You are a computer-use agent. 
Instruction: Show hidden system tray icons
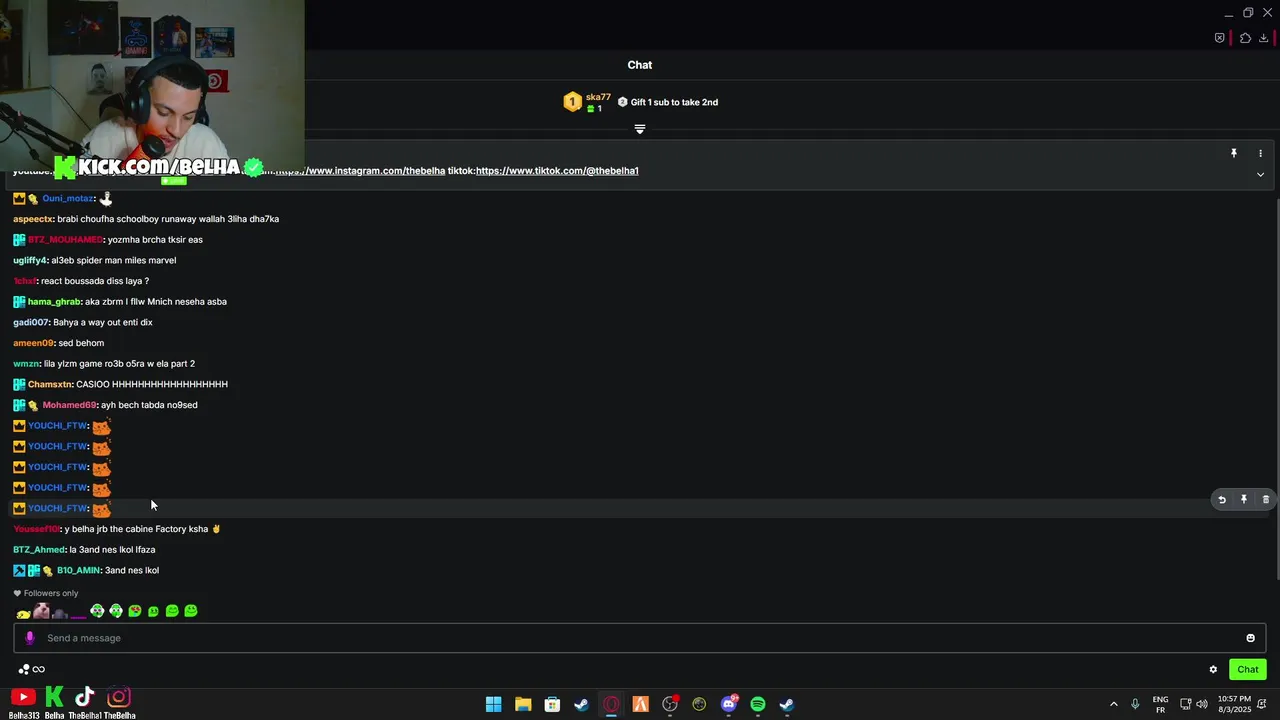1114,704
